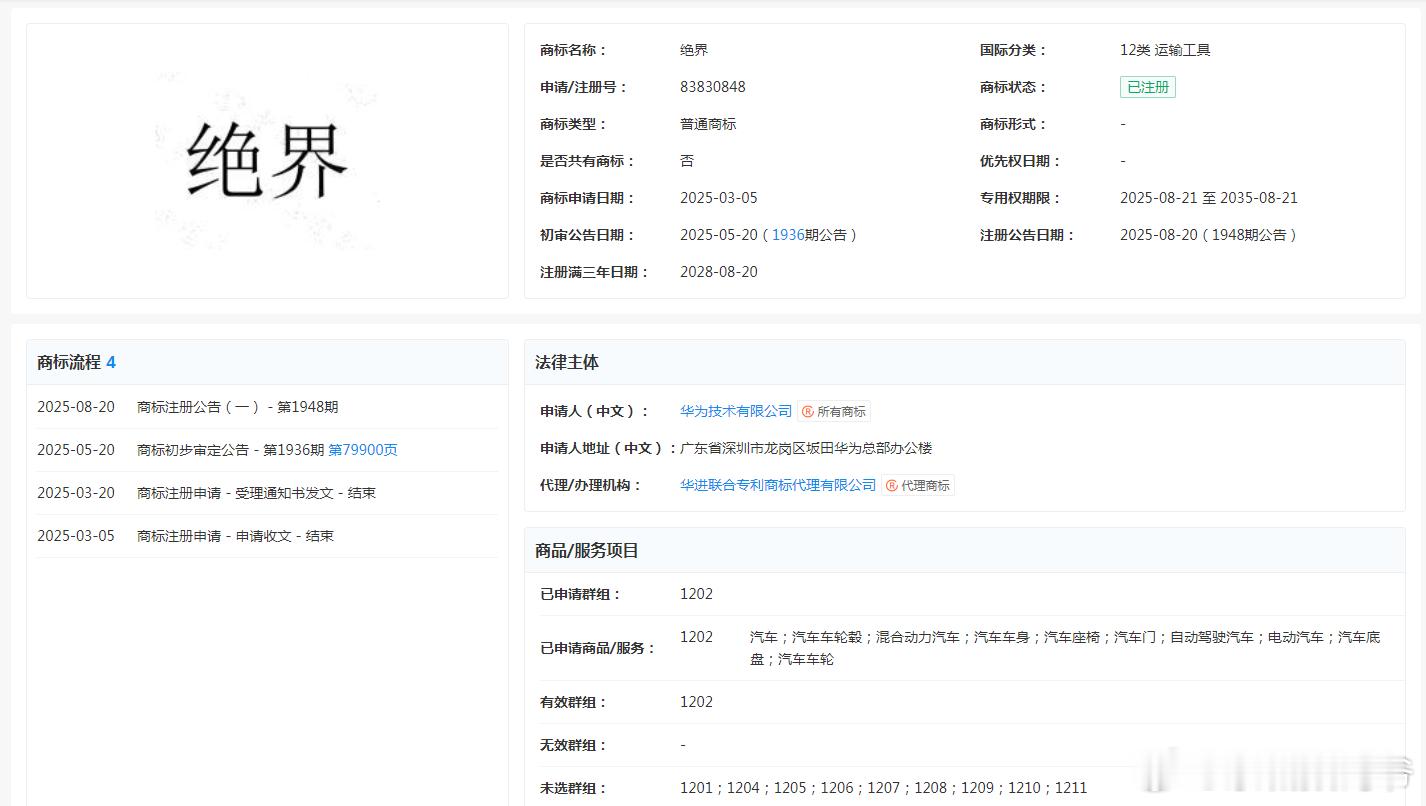This screenshot has width=1426, height=806.
Task: Click the 申请人（中文）label
Action: pos(595,411)
